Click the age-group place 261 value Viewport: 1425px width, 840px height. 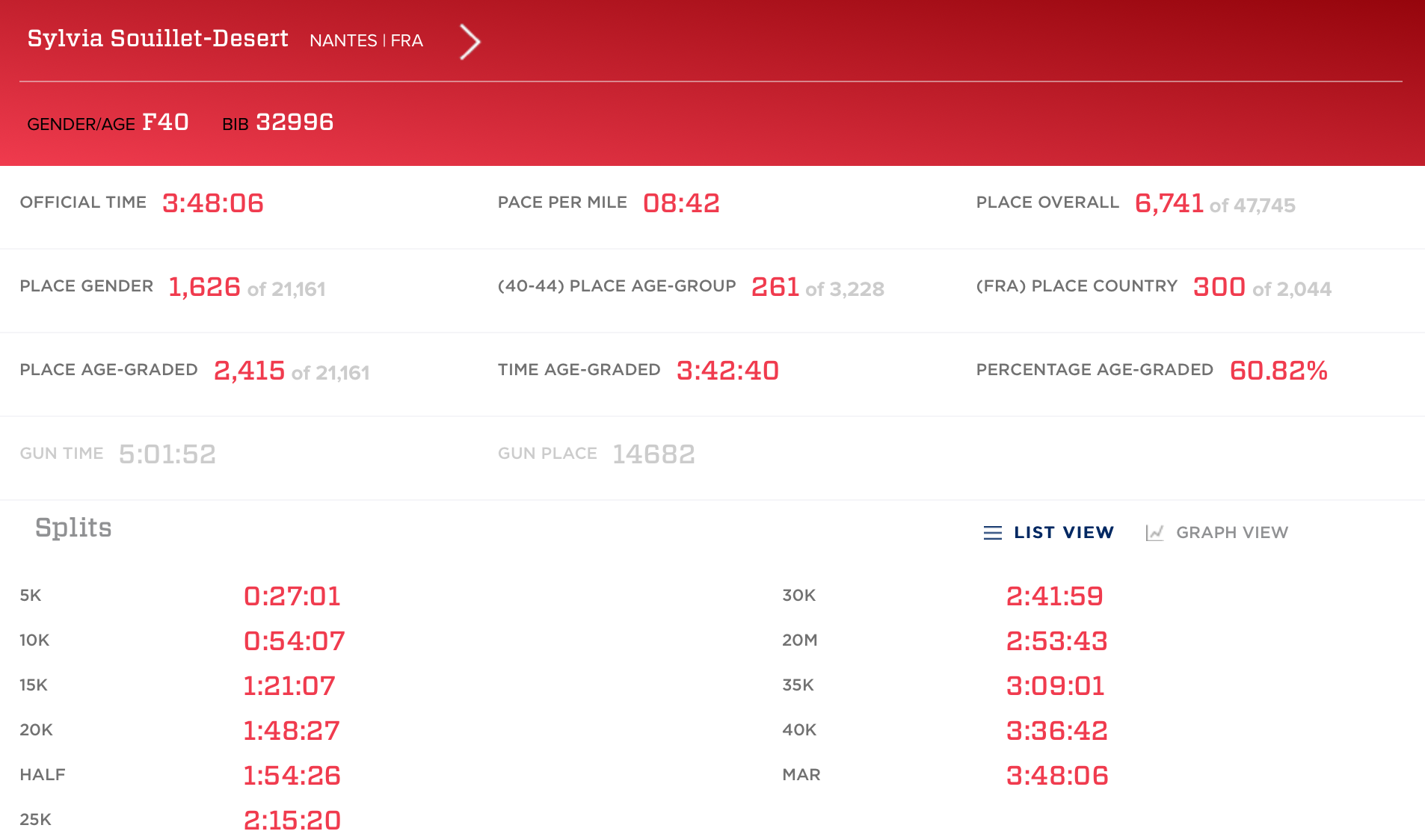775,287
